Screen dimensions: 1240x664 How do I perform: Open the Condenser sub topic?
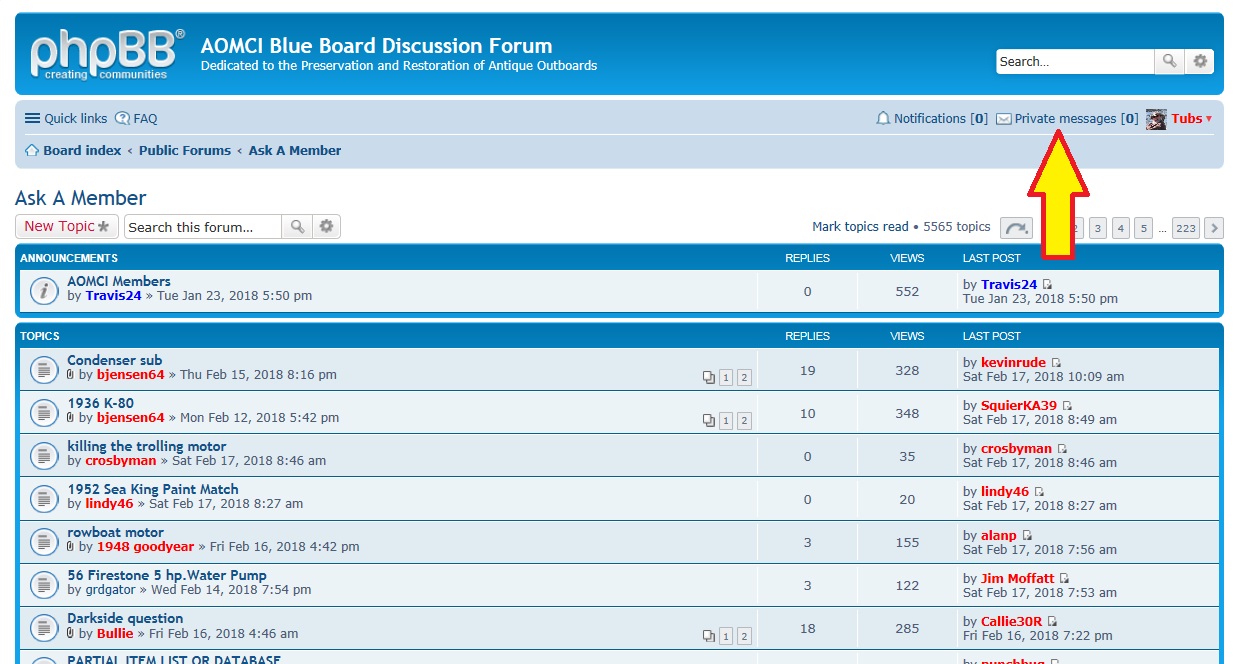[x=114, y=360]
